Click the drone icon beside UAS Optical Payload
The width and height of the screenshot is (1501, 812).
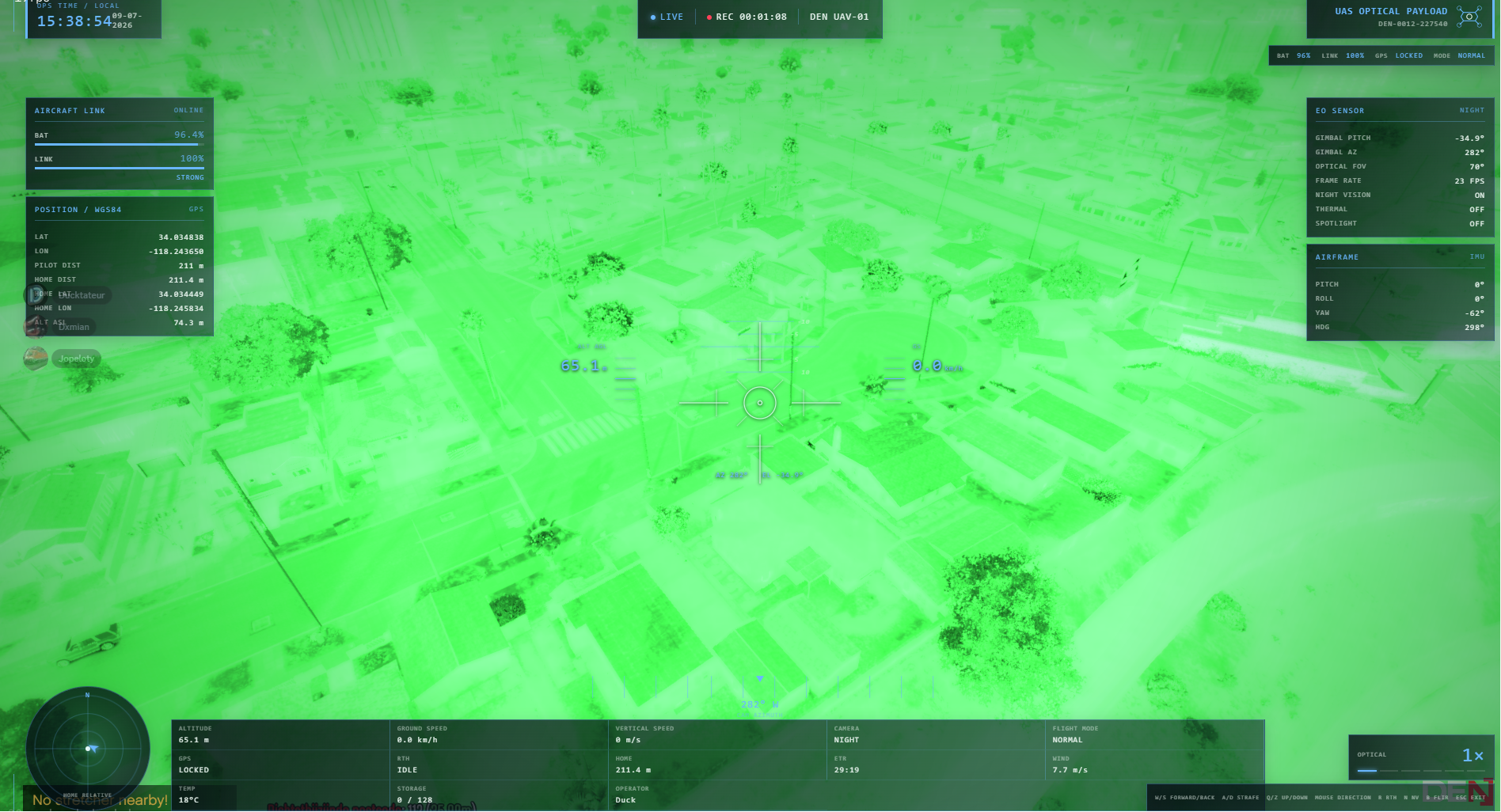coord(1469,16)
